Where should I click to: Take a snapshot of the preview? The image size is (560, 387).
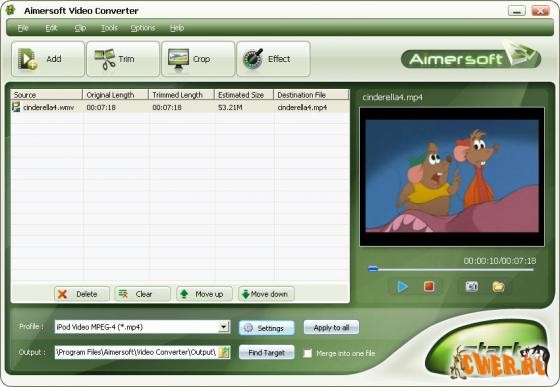point(471,286)
